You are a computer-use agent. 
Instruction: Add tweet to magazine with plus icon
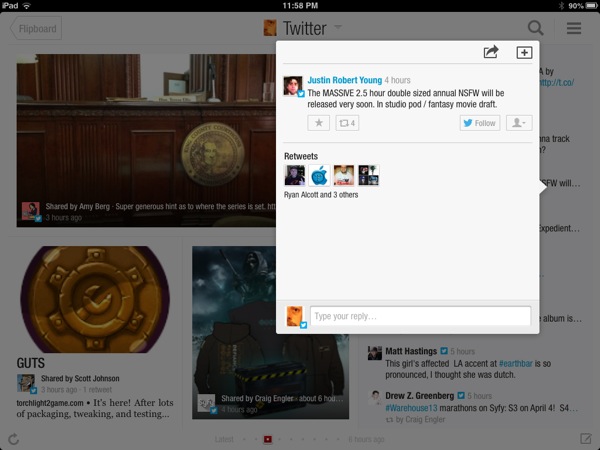pos(524,52)
